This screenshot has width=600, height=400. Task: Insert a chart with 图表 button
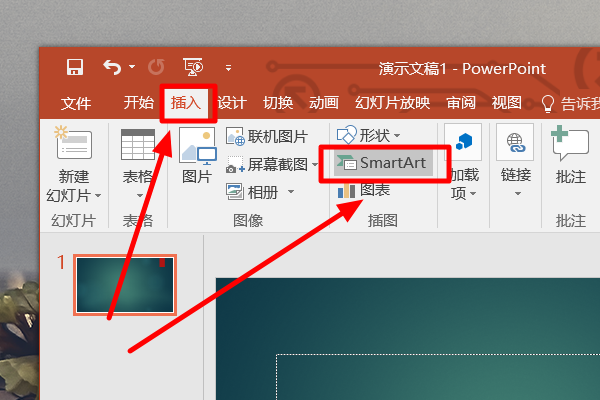(364, 190)
